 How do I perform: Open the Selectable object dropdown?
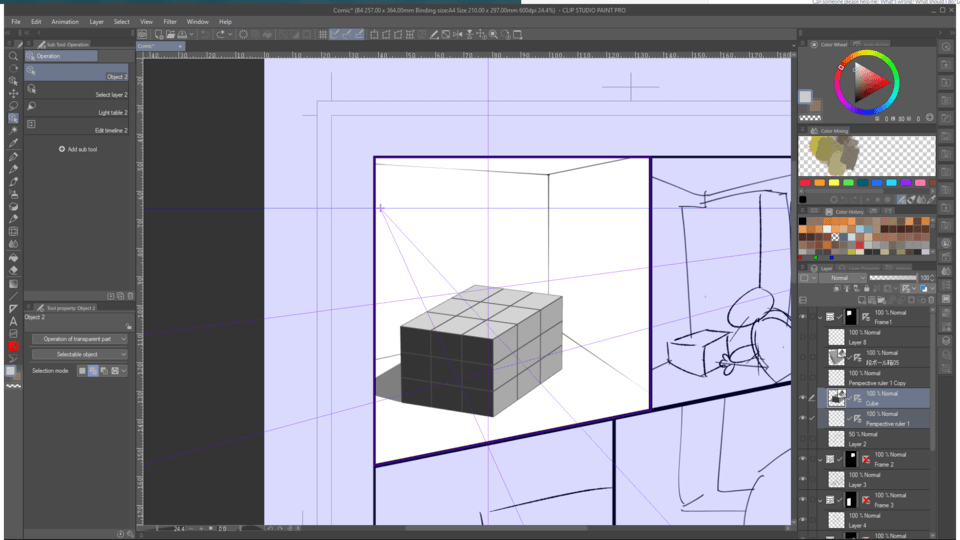[x=80, y=354]
